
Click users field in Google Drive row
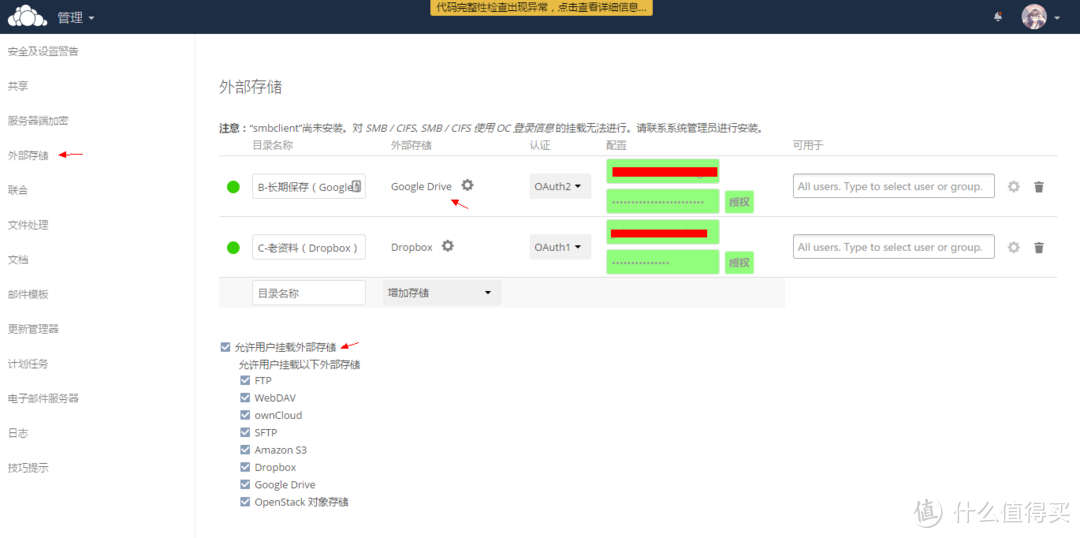click(893, 186)
